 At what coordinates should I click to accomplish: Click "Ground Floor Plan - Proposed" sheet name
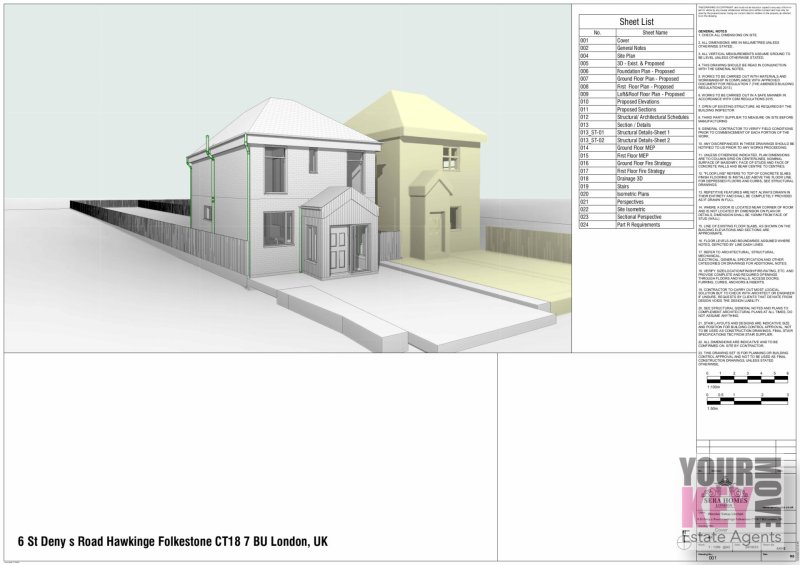tap(647, 79)
